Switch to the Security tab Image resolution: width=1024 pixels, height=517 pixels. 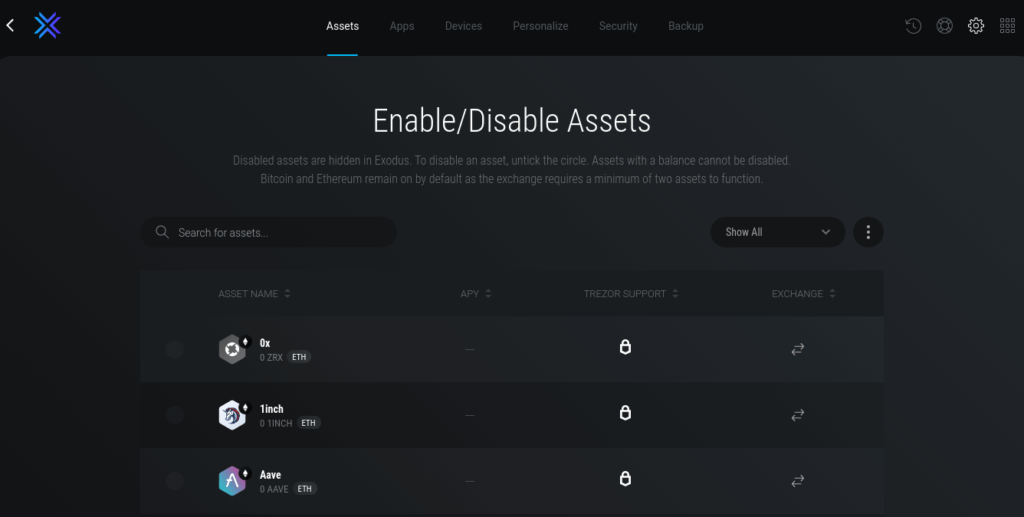(618, 26)
